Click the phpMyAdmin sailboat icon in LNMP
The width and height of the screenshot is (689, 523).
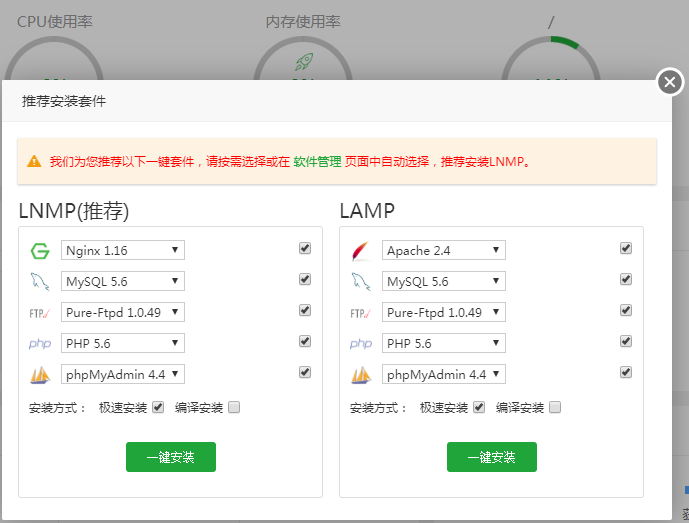point(40,375)
